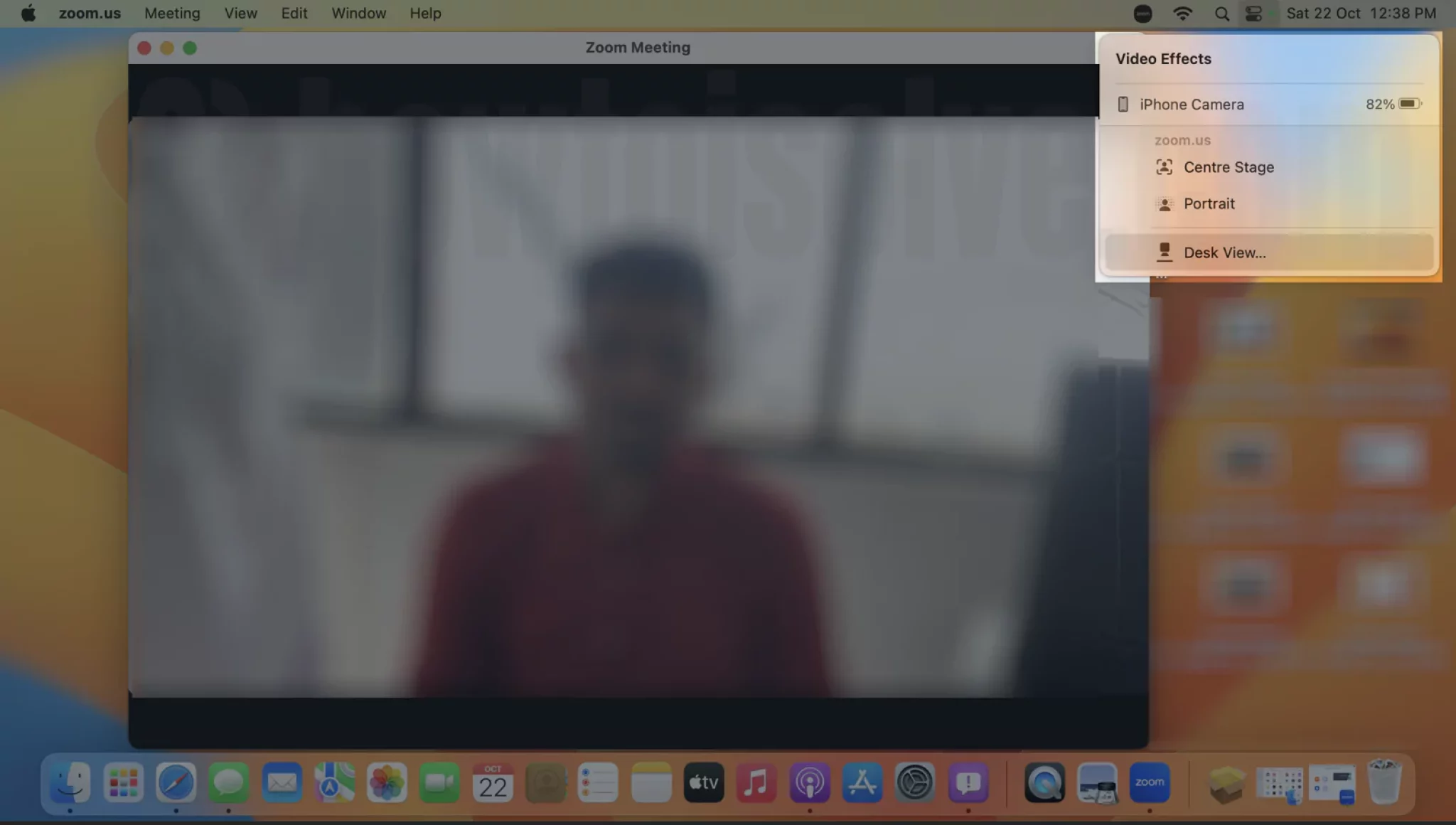Open Reminders from the Dock
The width and height of the screenshot is (1456, 825).
click(598, 783)
